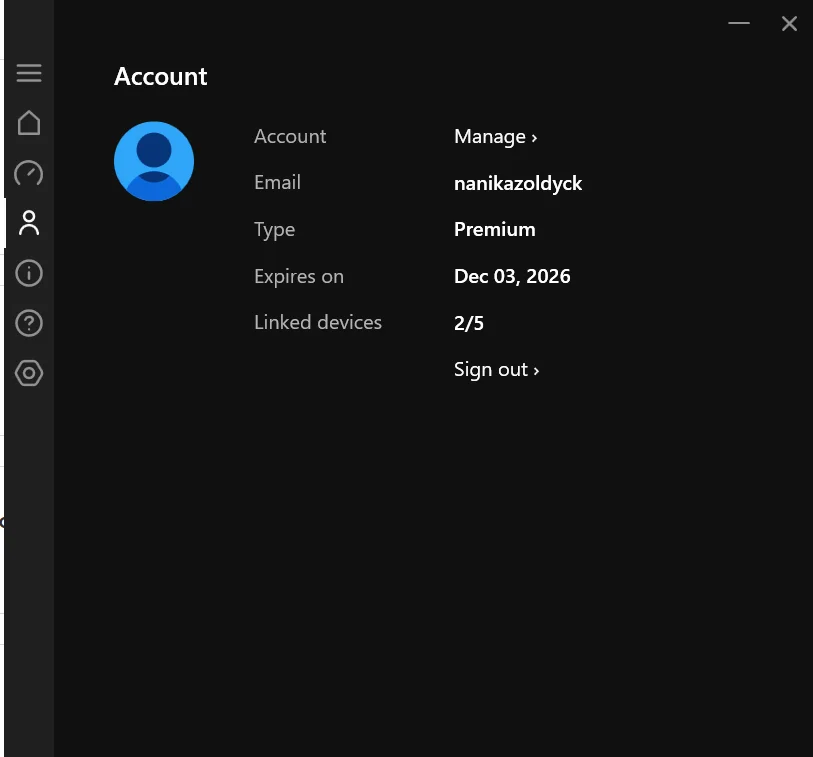The width and height of the screenshot is (813, 757).
Task: Click the Premium account type value
Action: click(495, 230)
